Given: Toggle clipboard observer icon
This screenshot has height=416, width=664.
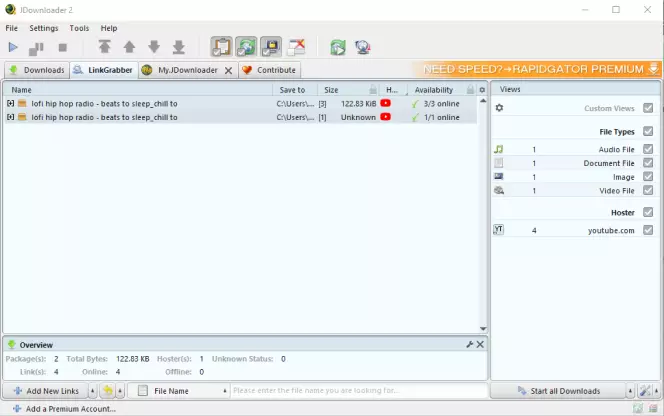Looking at the screenshot, I should point(221,47).
